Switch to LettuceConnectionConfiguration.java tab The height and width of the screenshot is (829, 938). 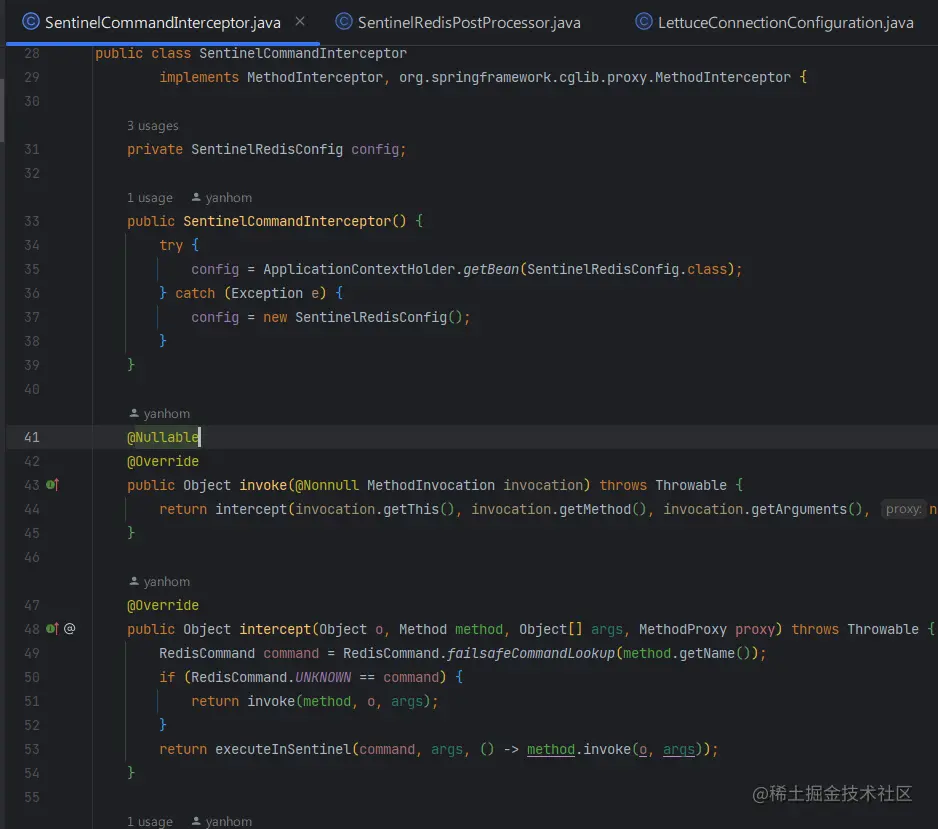775,23
